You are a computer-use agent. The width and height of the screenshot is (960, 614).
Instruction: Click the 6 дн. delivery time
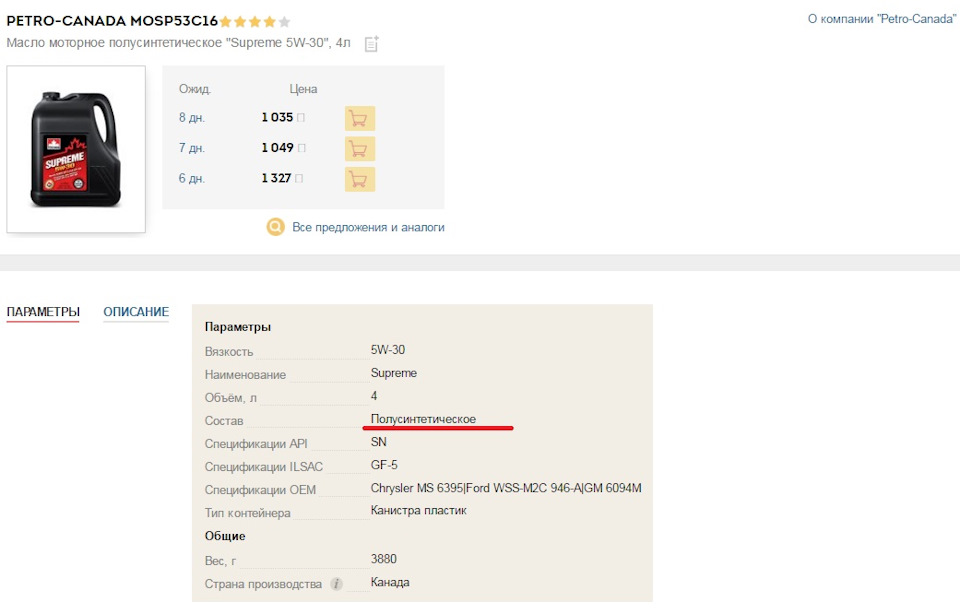pyautogui.click(x=192, y=179)
